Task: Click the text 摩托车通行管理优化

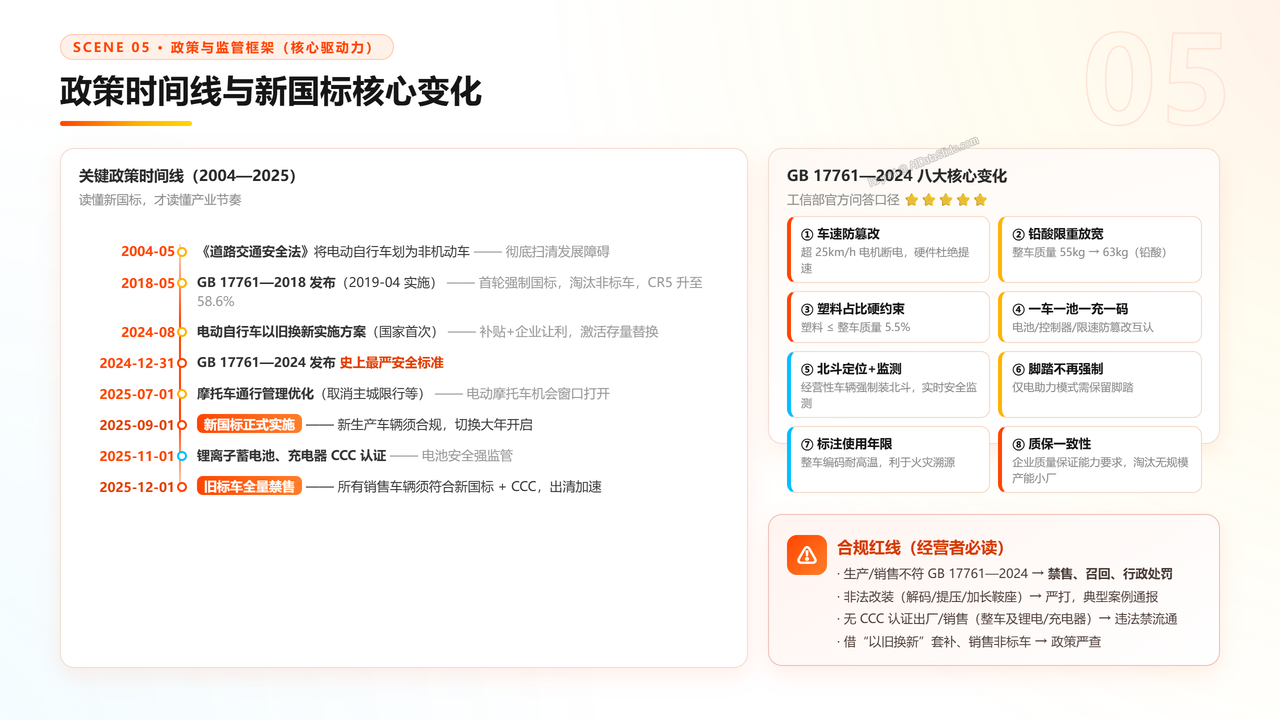Action: [256, 394]
